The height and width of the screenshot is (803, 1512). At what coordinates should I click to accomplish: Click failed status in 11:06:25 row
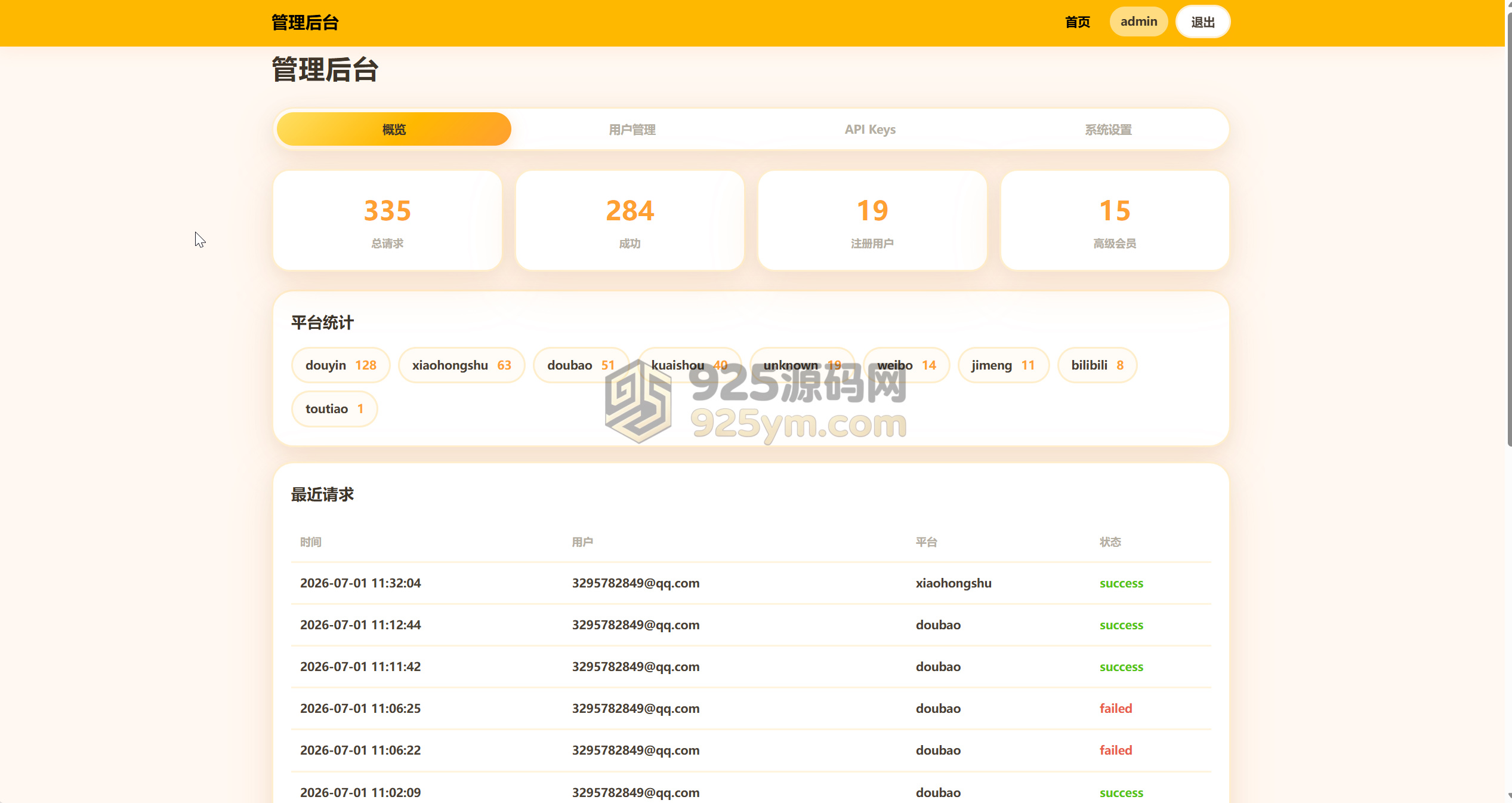tap(1116, 709)
